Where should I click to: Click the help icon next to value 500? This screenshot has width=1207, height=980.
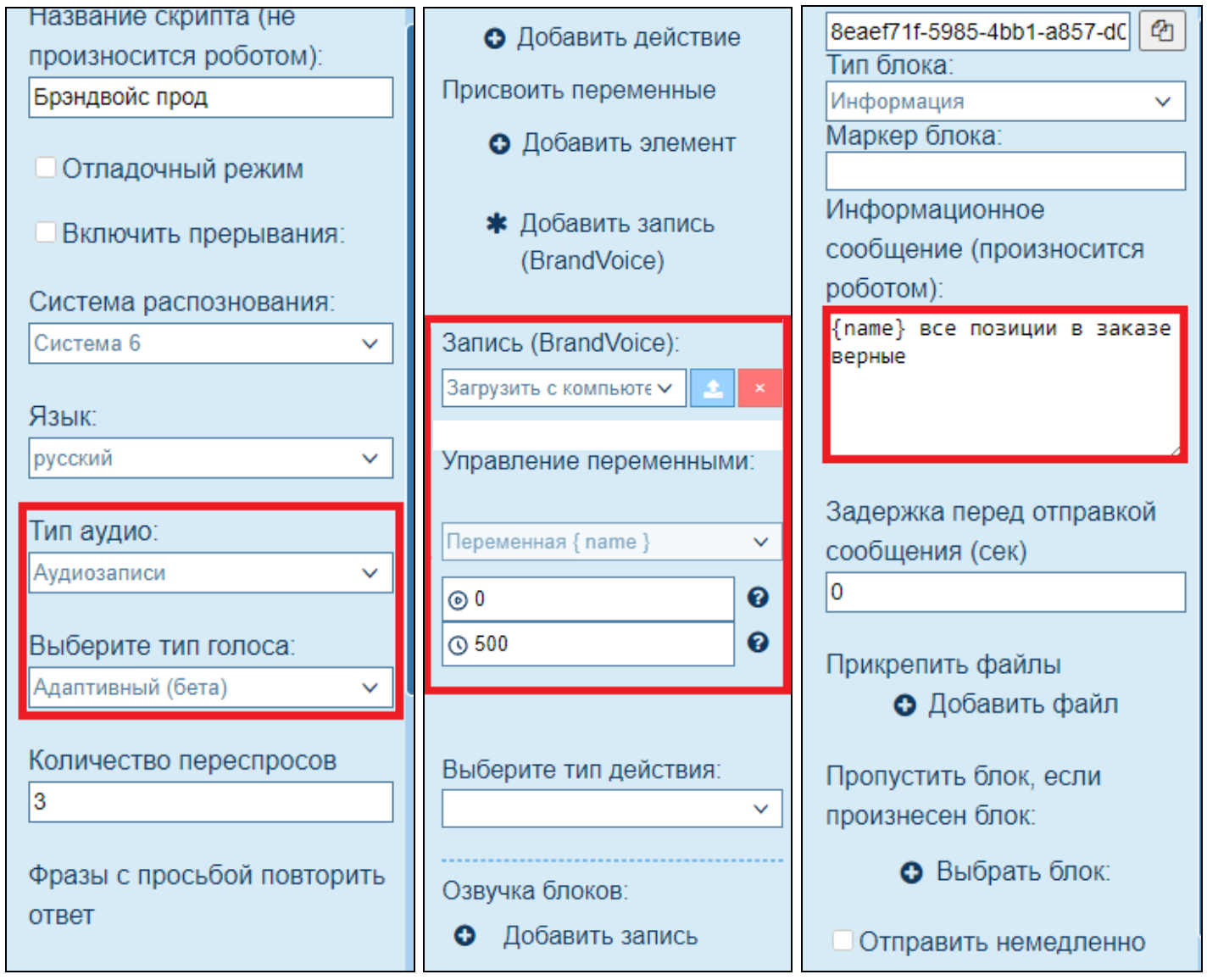[x=758, y=643]
